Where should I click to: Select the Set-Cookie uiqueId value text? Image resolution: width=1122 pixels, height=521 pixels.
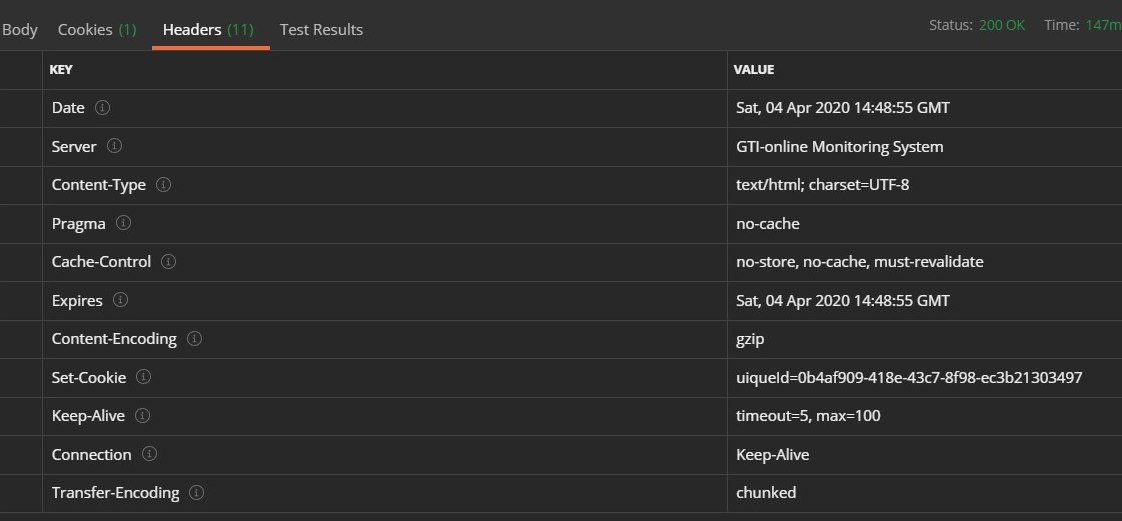click(x=909, y=377)
